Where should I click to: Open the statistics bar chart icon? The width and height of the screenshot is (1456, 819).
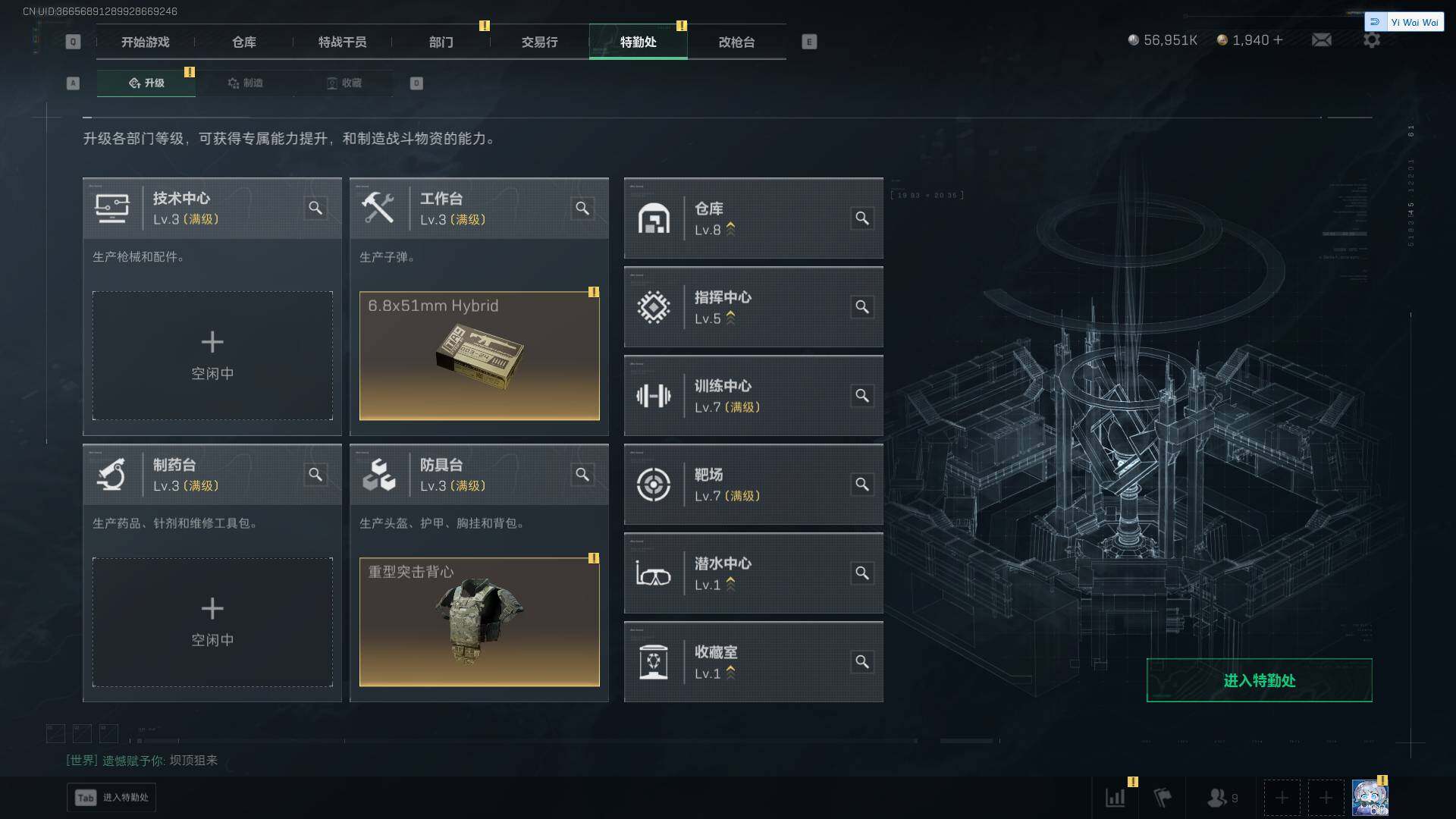click(x=1116, y=798)
